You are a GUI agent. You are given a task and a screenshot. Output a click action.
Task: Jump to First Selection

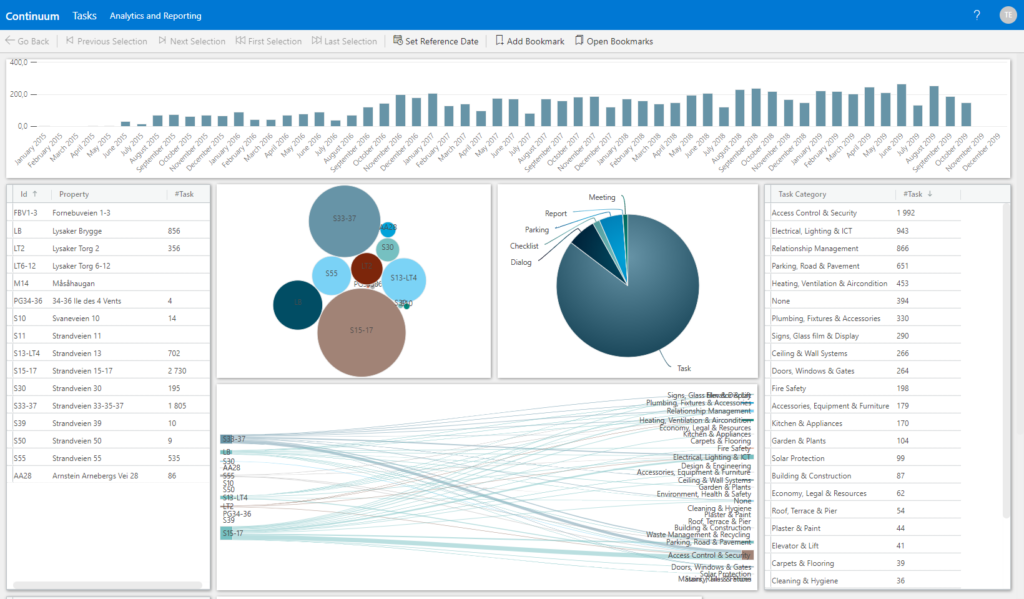pyautogui.click(x=268, y=41)
